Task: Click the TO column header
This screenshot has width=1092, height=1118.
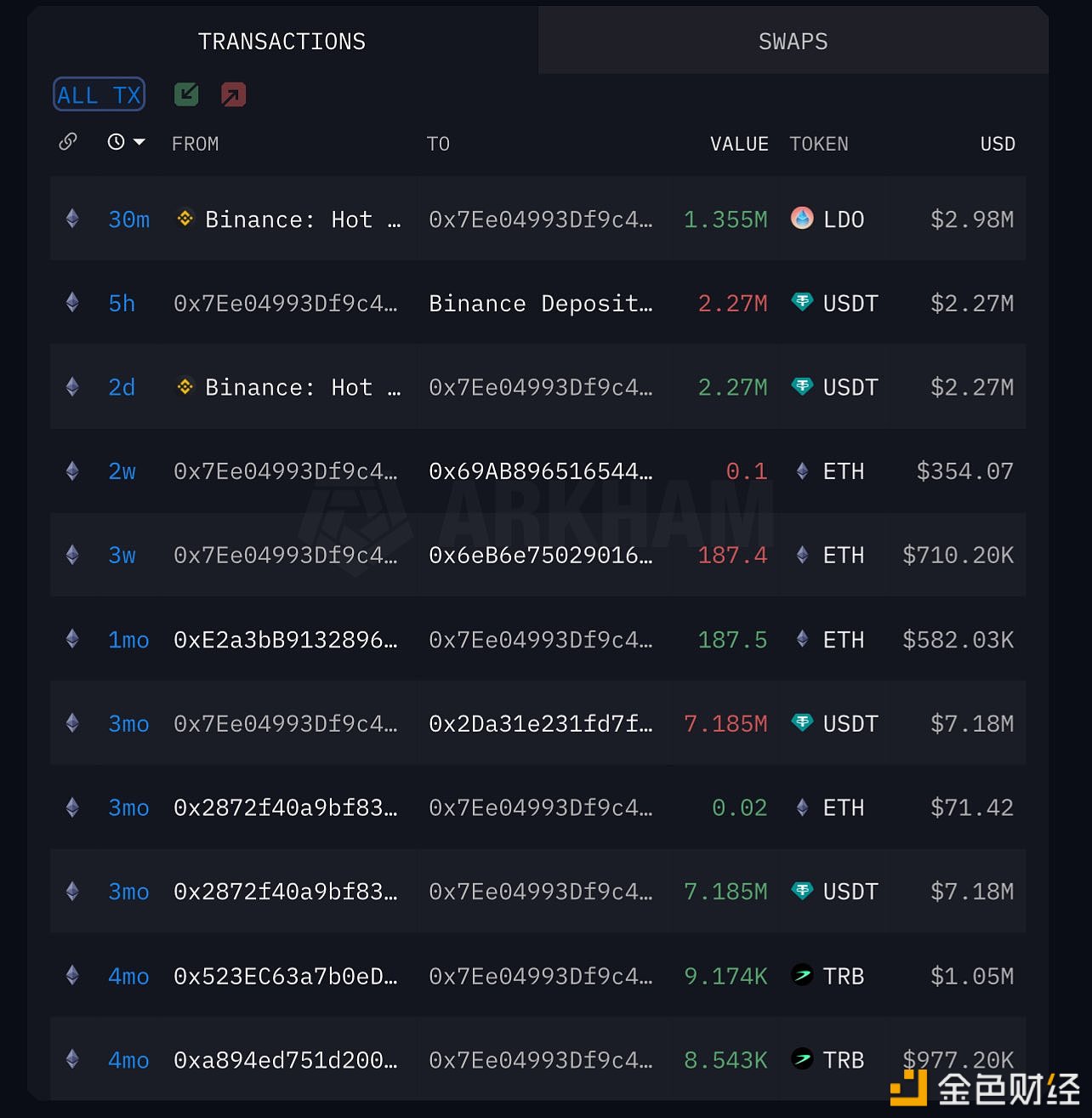Action: point(438,144)
